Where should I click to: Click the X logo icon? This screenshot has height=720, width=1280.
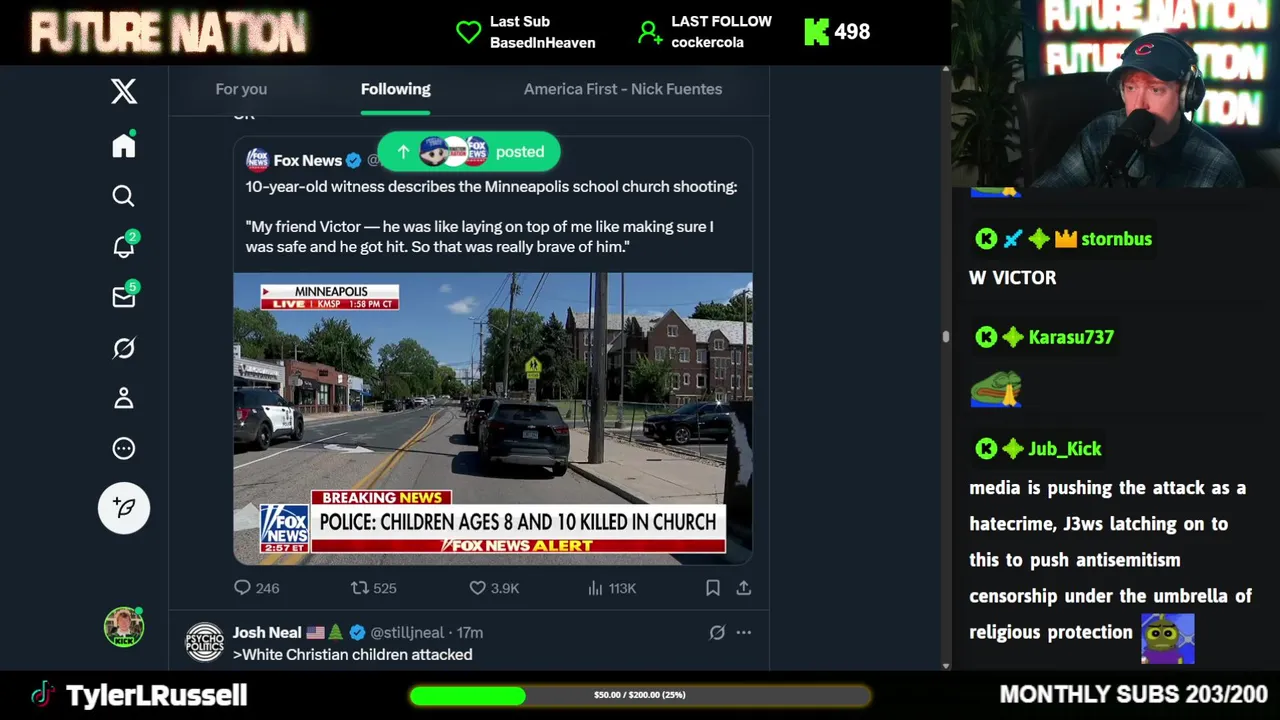[x=124, y=91]
